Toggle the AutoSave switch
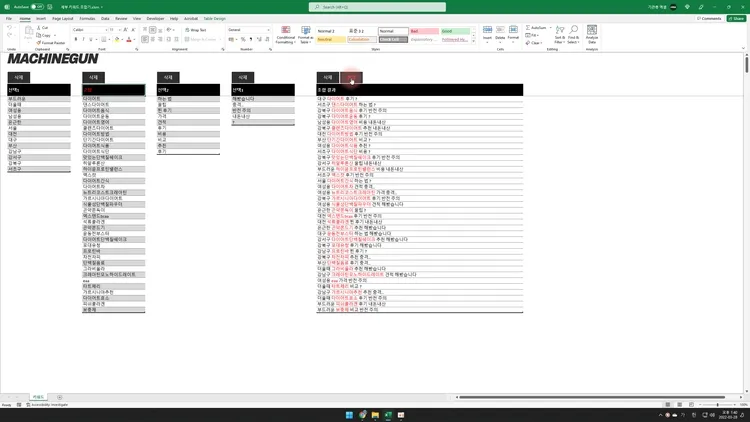This screenshot has width=750, height=422. [37, 6]
